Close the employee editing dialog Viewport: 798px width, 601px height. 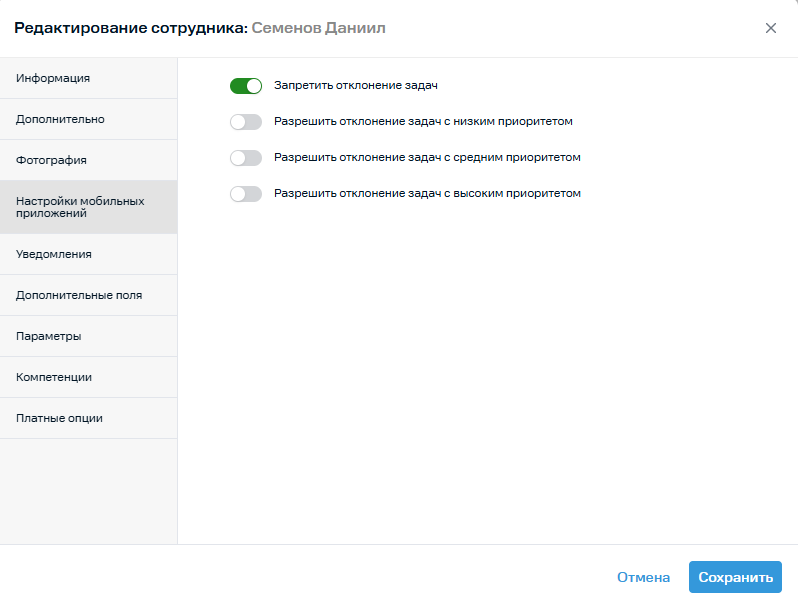[x=770, y=28]
